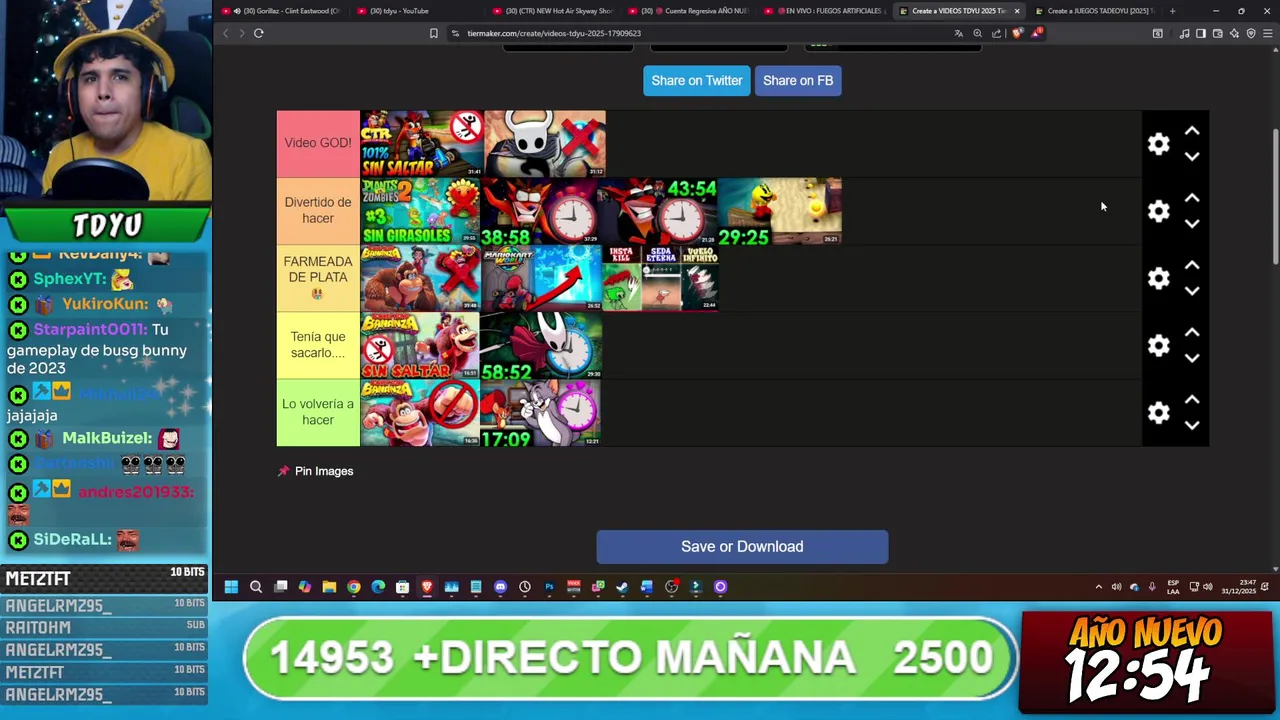Select the Divertido de hacer tier label
1280x720 pixels.
click(x=318, y=210)
